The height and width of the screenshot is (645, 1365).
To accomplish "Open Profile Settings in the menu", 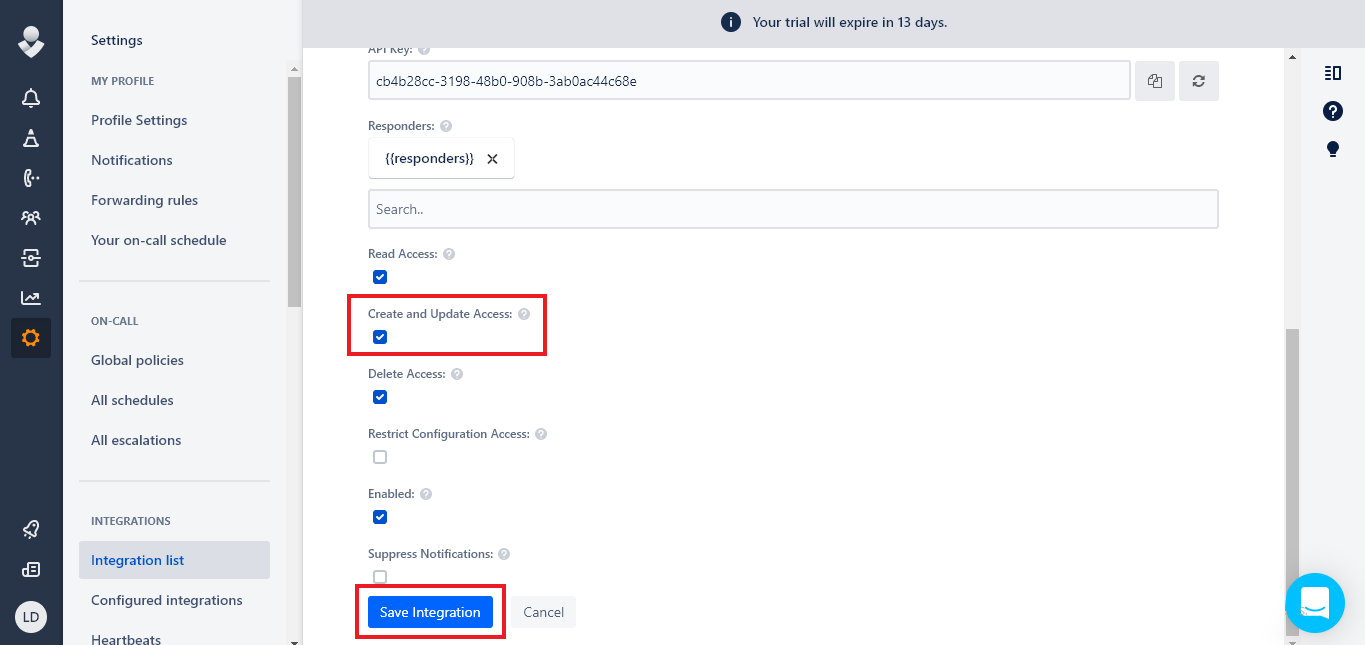I will pyautogui.click(x=139, y=120).
